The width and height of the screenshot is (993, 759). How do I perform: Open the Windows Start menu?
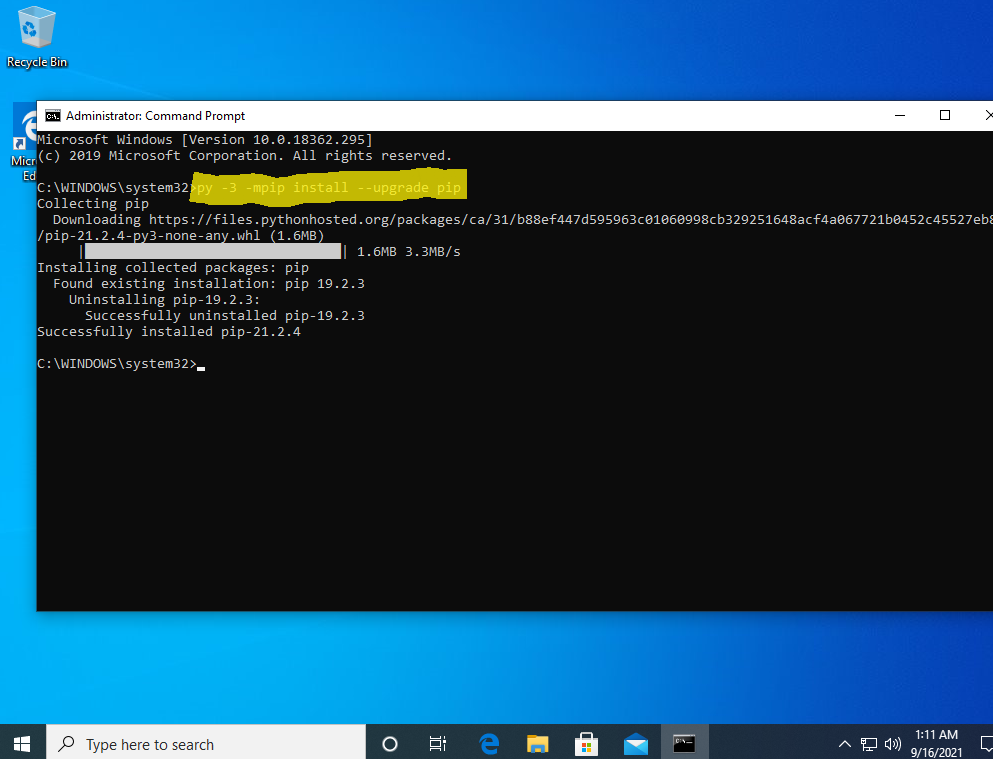[x=22, y=744]
